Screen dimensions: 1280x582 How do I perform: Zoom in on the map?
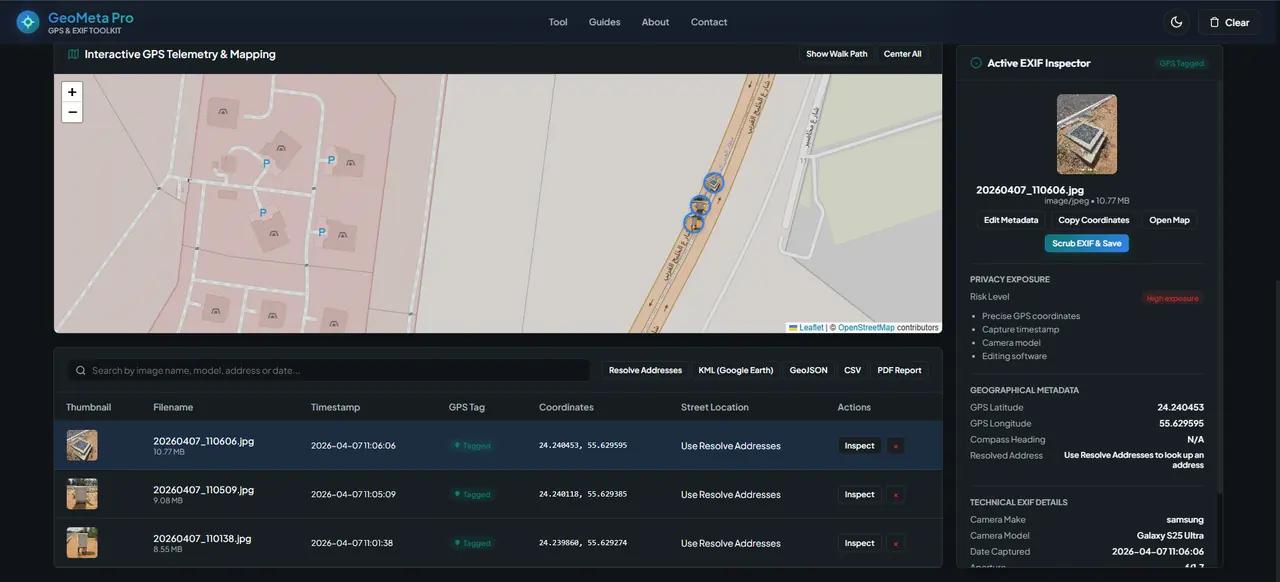point(72,92)
